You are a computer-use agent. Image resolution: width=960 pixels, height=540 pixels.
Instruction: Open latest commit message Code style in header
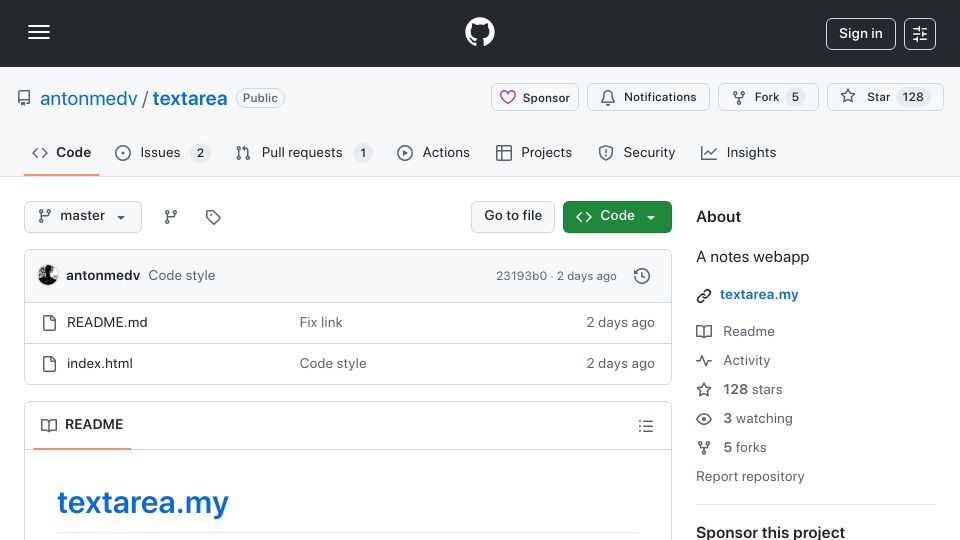pyautogui.click(x=182, y=276)
